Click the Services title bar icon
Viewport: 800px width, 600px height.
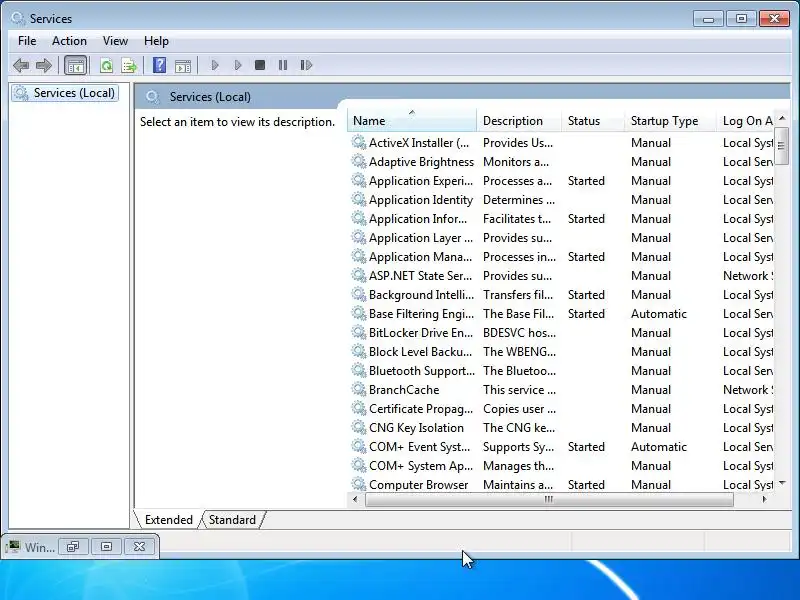(18, 18)
